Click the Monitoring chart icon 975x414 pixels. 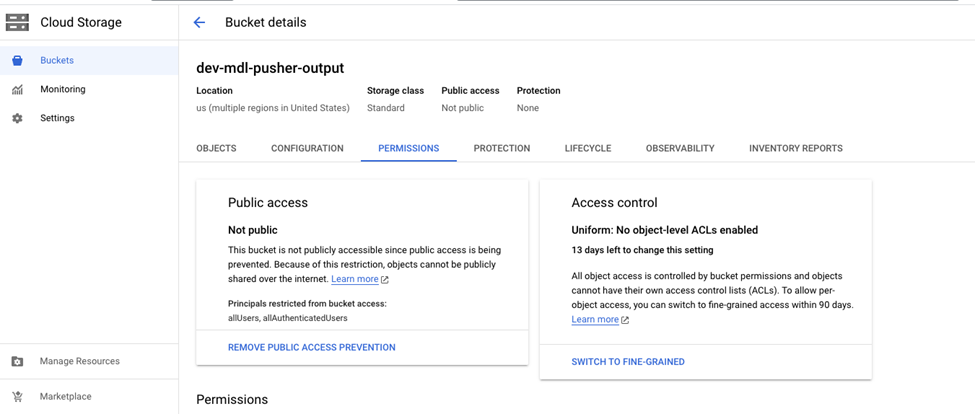[x=17, y=90]
